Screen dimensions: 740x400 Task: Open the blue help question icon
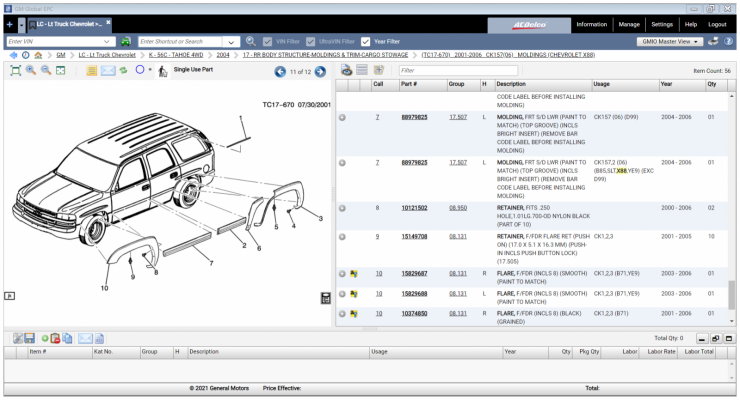729,41
